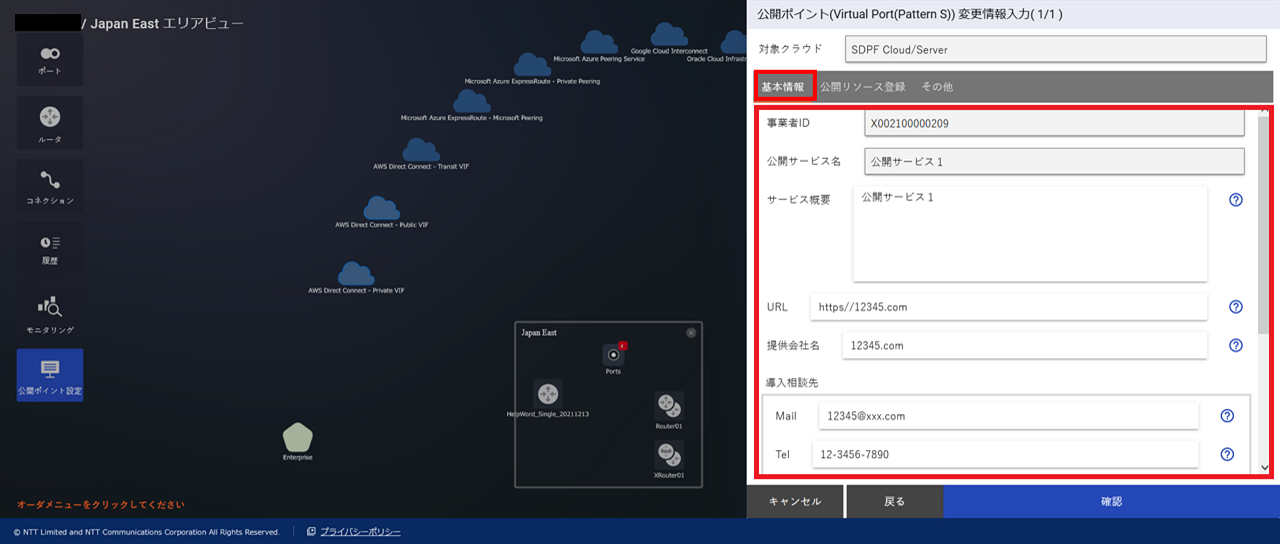Switch to the 公開リソース登録 tab
Image resolution: width=1280 pixels, height=544 pixels.
[x=863, y=87]
